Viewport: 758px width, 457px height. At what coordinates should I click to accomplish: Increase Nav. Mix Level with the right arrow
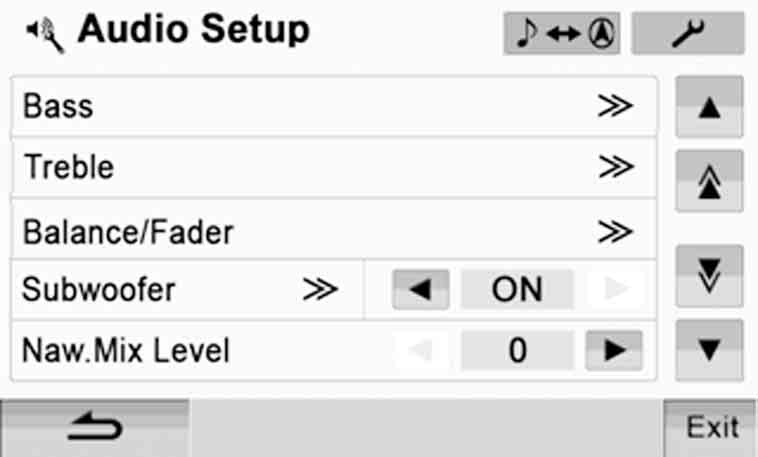(614, 351)
